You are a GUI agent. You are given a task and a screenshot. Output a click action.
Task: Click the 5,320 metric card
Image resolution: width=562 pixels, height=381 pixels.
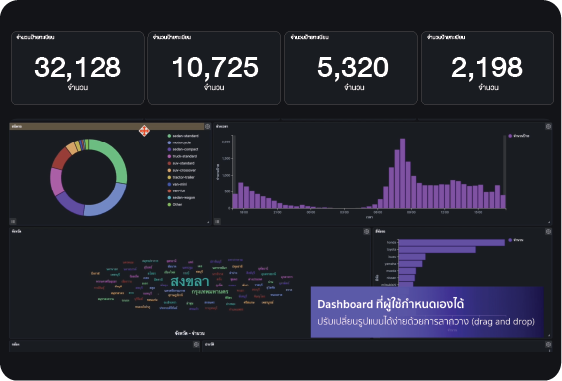click(351, 68)
